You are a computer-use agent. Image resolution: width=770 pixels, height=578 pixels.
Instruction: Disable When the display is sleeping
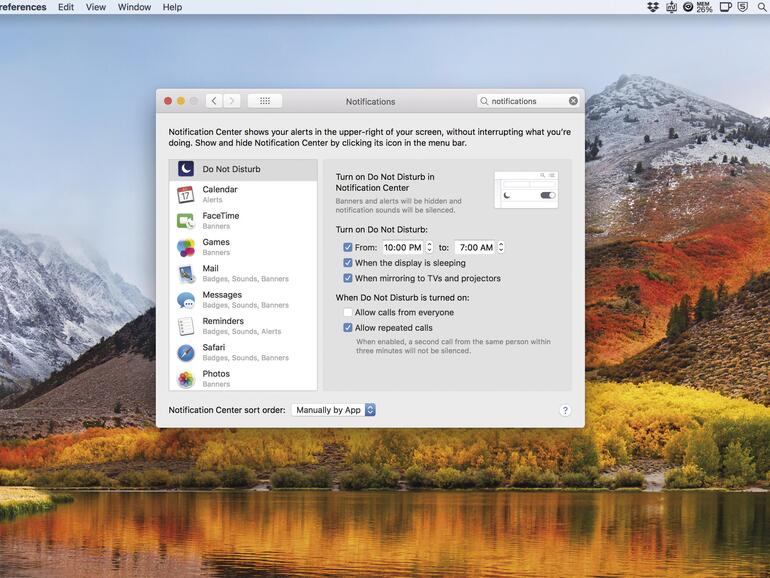tap(348, 263)
